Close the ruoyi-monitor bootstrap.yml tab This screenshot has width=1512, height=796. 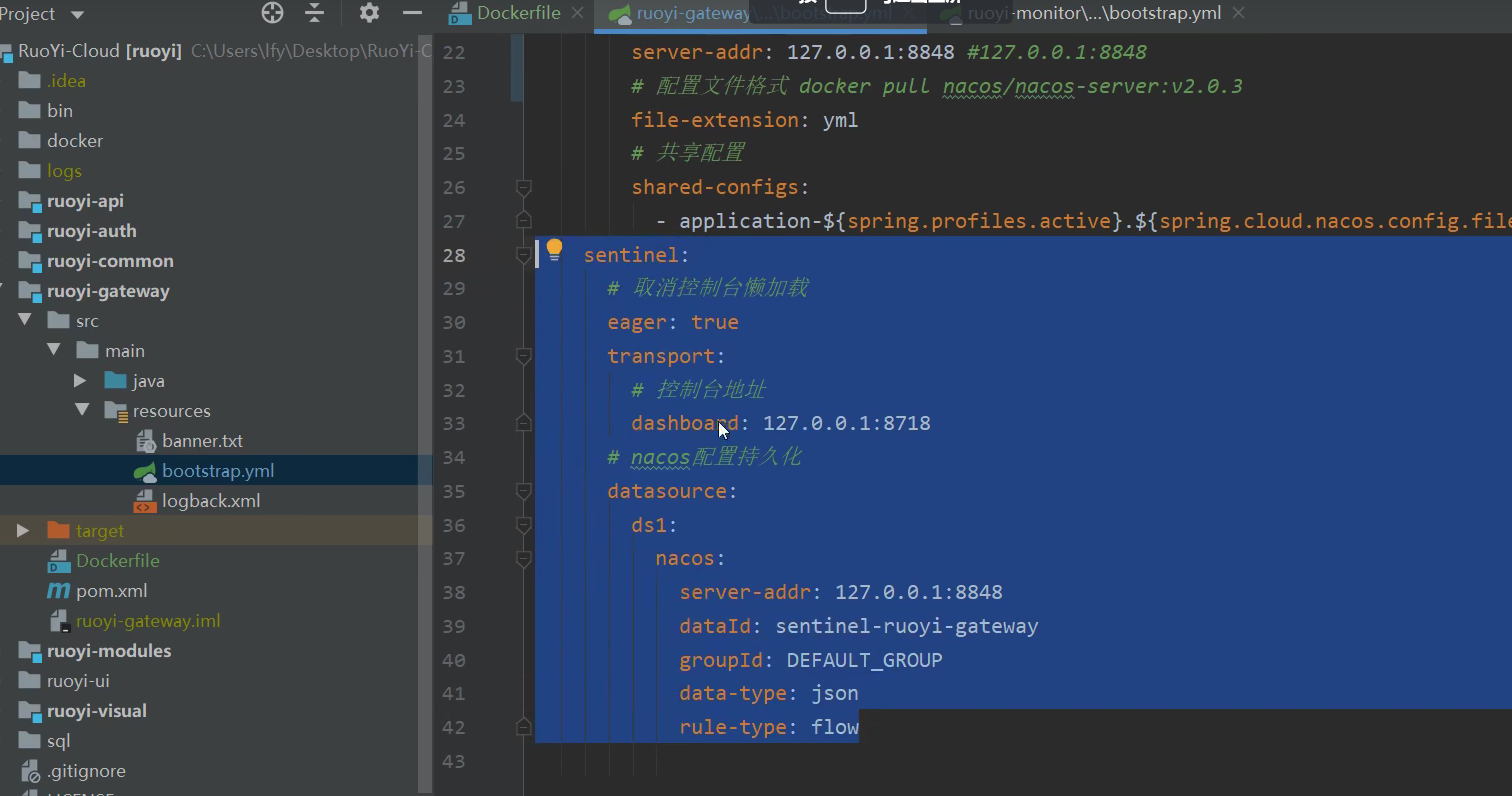tap(1238, 13)
